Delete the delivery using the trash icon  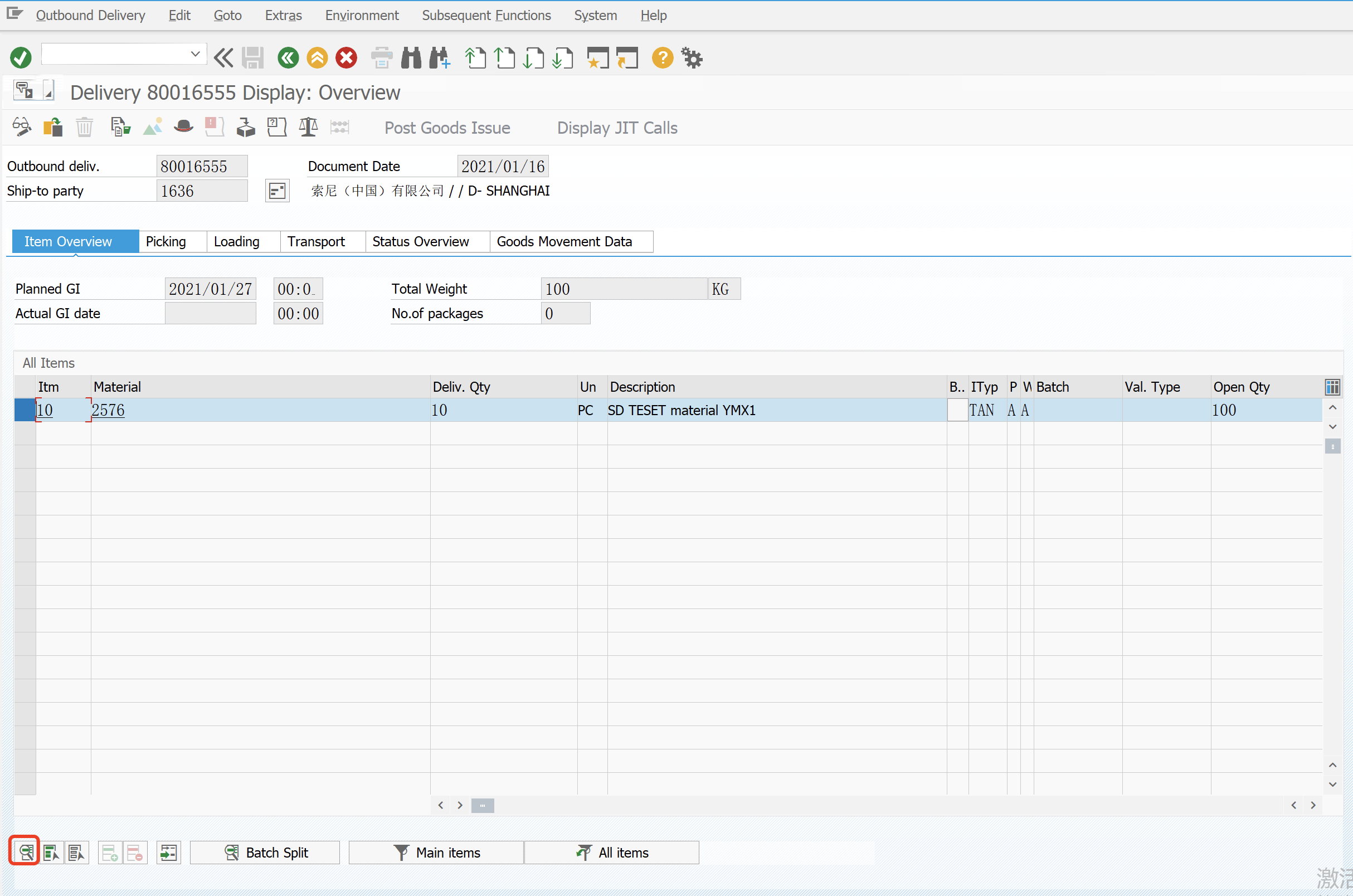85,127
